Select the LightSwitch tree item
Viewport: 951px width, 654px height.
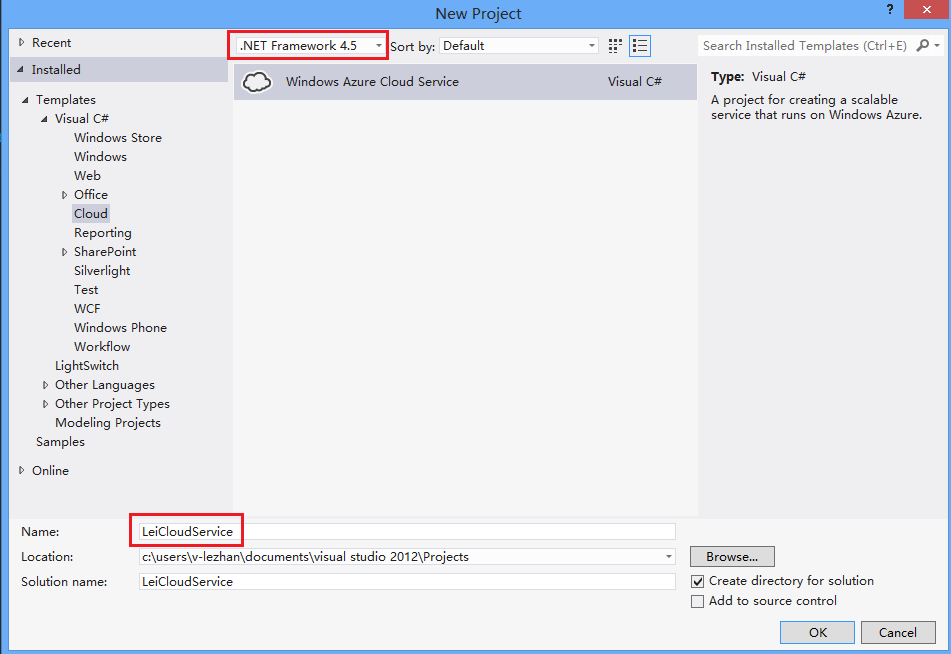pos(87,366)
